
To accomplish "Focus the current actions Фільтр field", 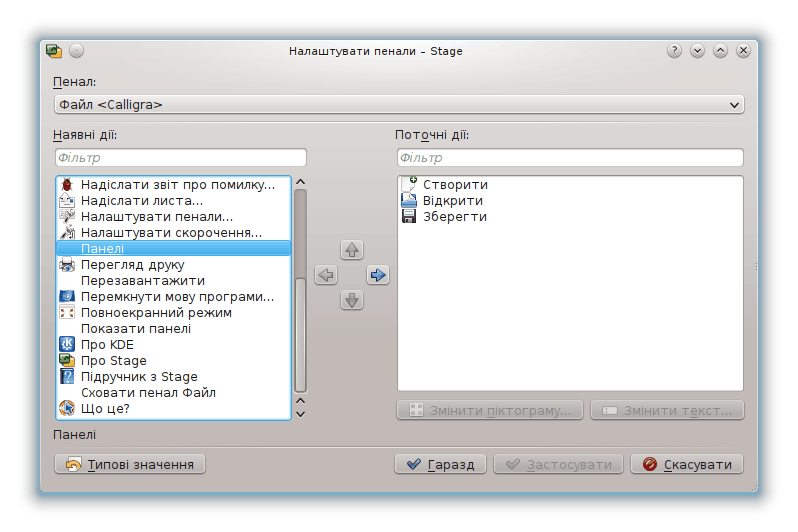I will 570,158.
